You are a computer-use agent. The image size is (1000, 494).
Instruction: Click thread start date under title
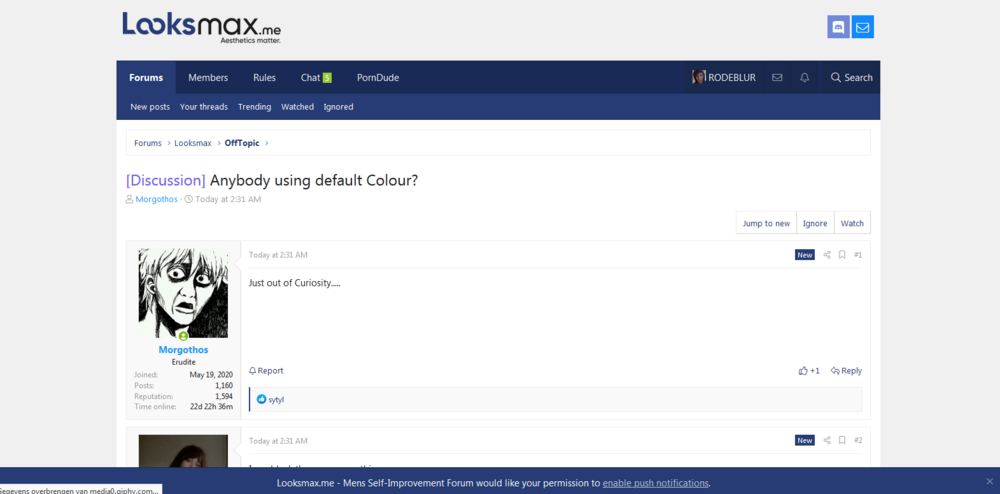point(228,200)
